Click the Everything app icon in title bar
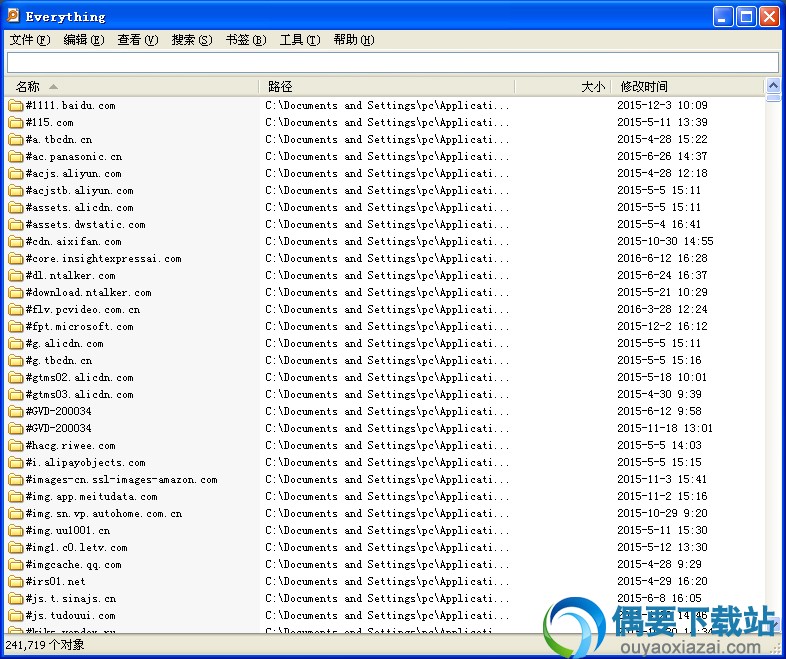 (13, 16)
